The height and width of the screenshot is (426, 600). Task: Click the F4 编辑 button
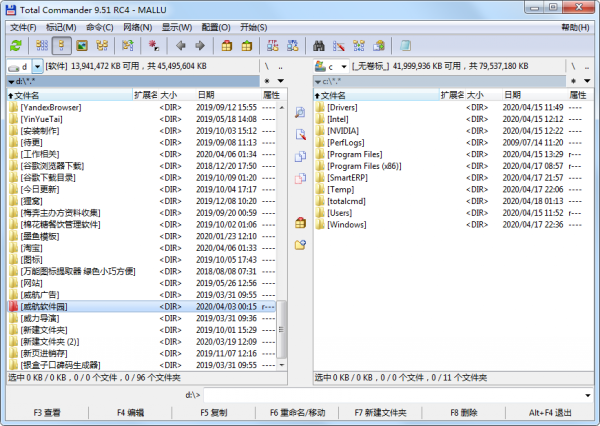130,413
